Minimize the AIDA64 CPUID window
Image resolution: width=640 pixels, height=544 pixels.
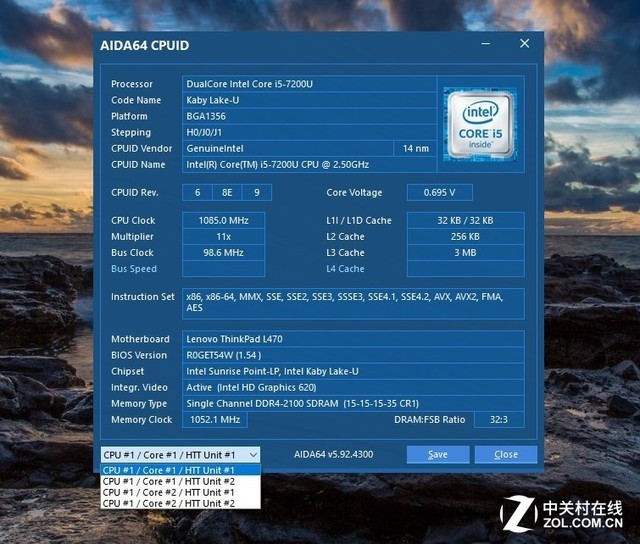pyautogui.click(x=485, y=44)
